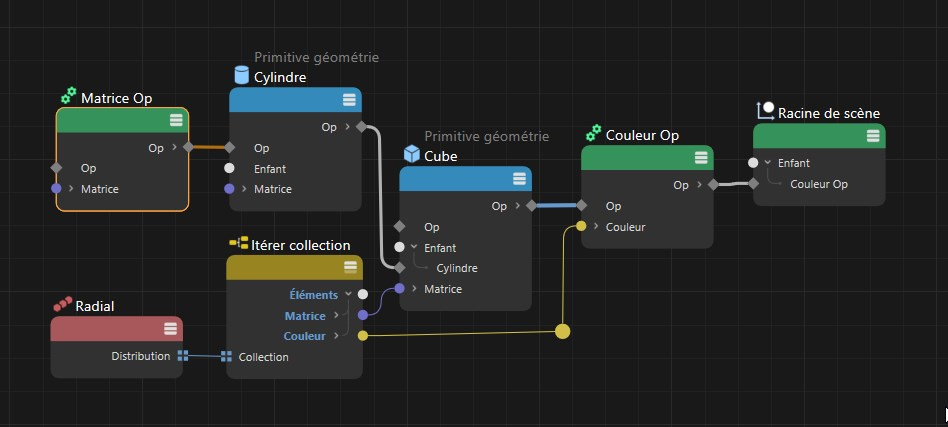Expand the Matrice input on Cylindre node
948x427 pixels.
click(245, 189)
